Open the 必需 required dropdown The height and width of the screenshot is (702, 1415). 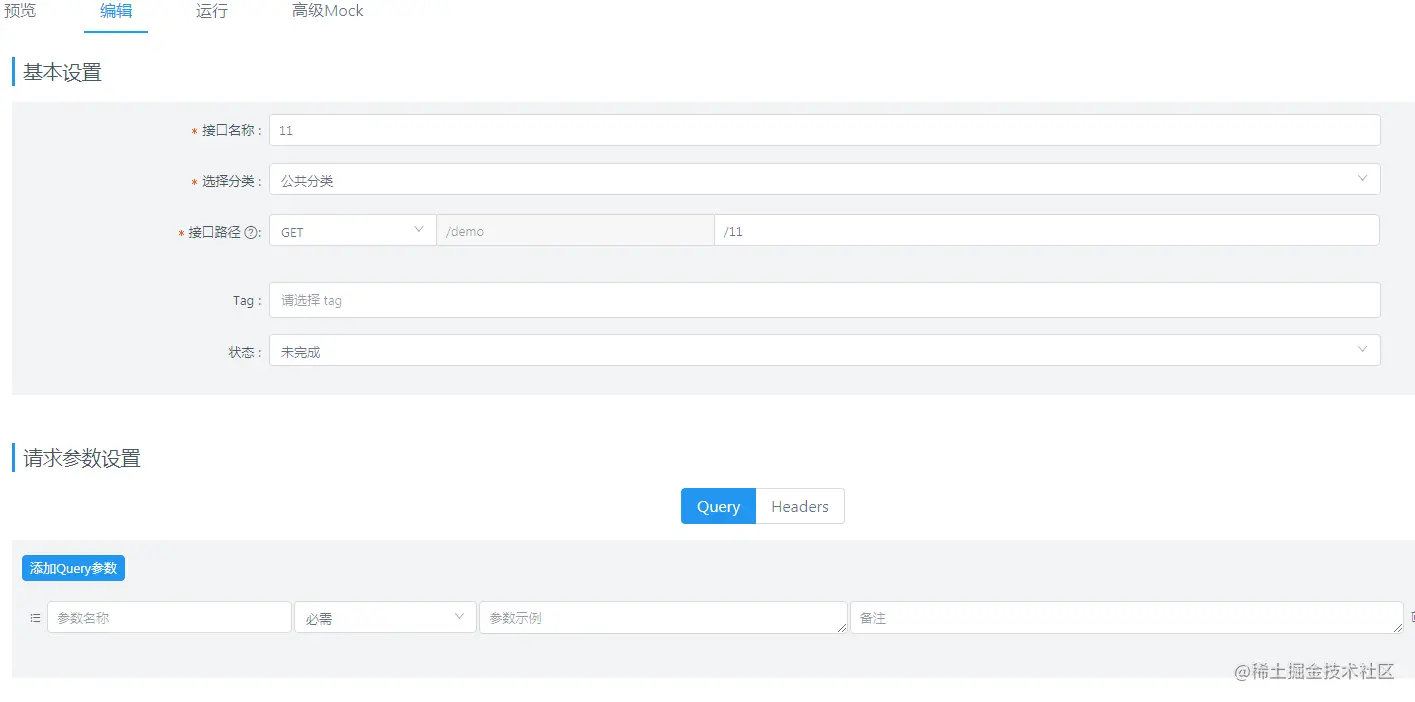pos(385,617)
